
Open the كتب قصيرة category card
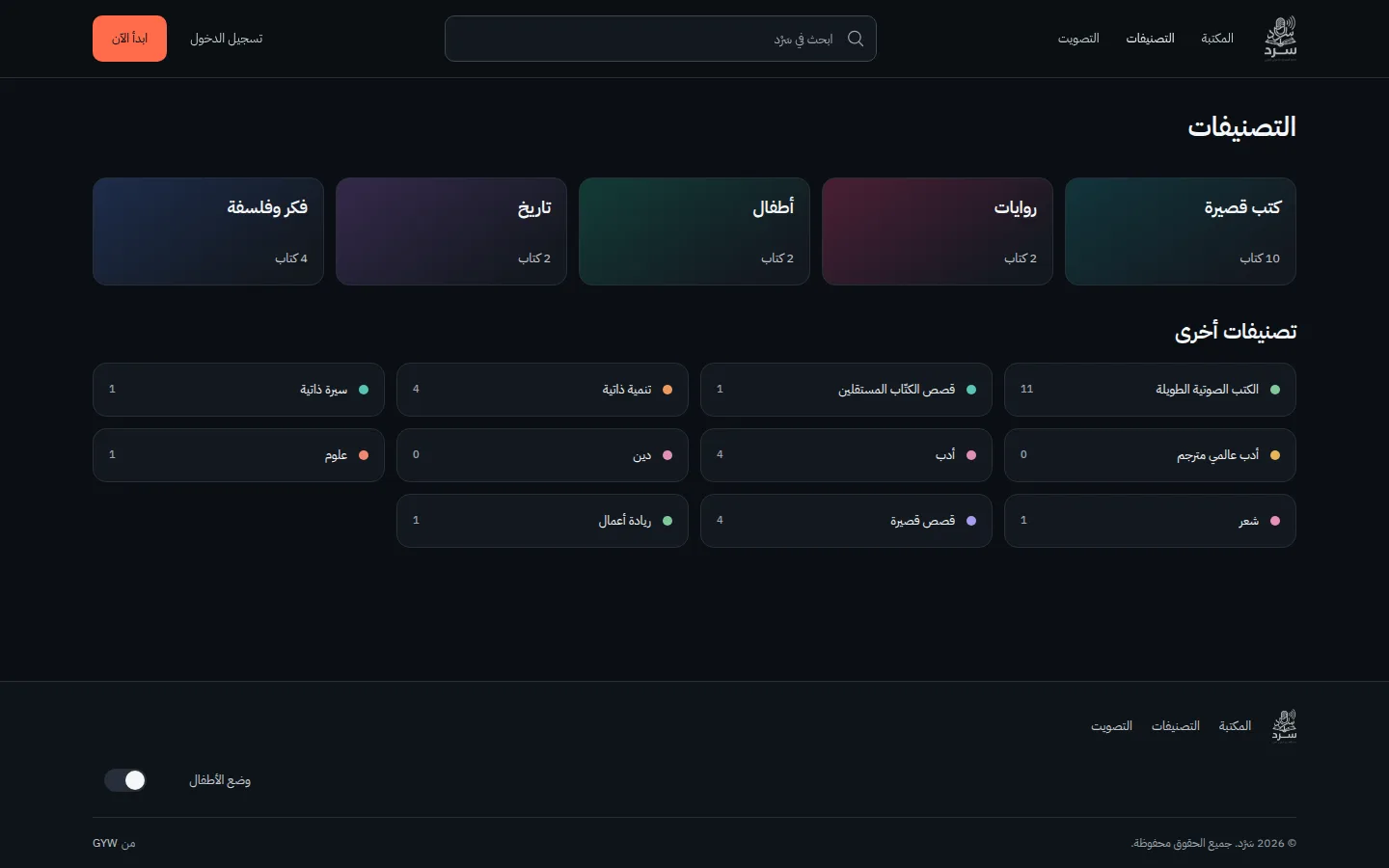pyautogui.click(x=1181, y=231)
